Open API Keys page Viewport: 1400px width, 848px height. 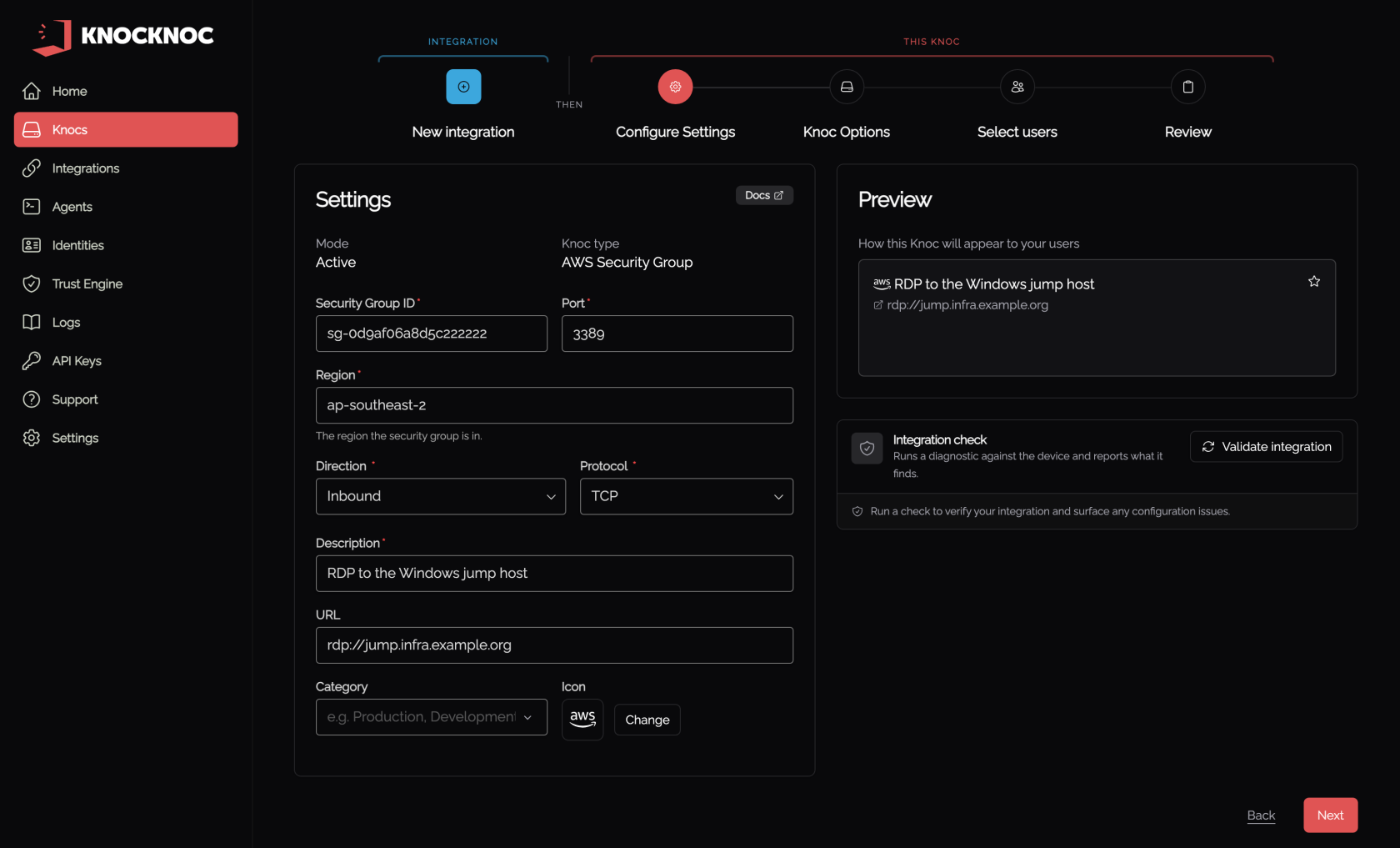(126, 361)
